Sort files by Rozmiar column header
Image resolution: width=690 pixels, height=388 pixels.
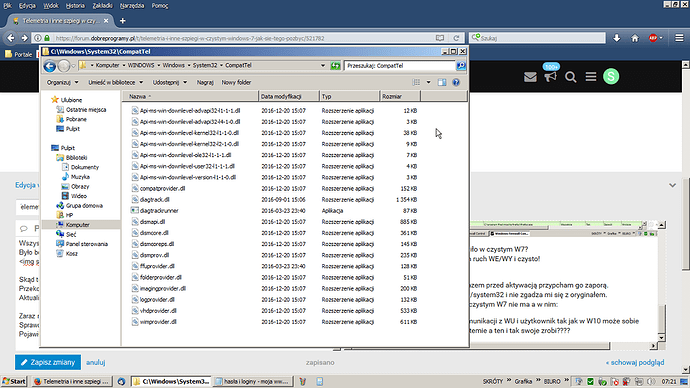click(x=400, y=96)
